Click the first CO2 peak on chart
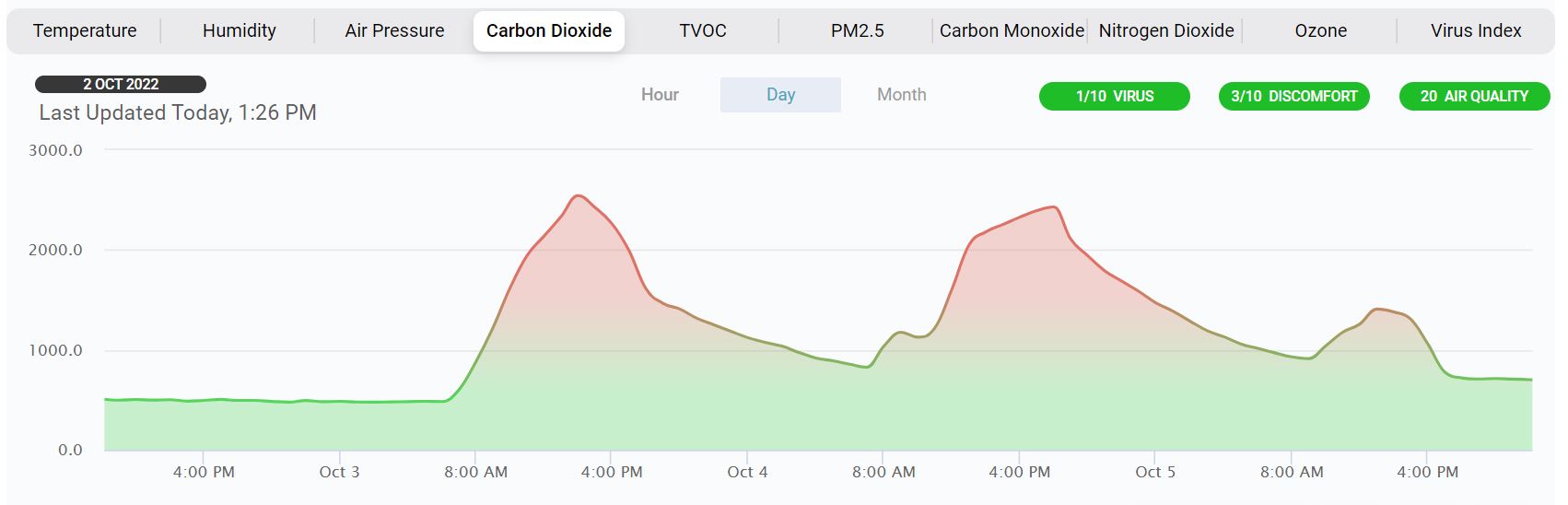1568x505 pixels. (578, 196)
